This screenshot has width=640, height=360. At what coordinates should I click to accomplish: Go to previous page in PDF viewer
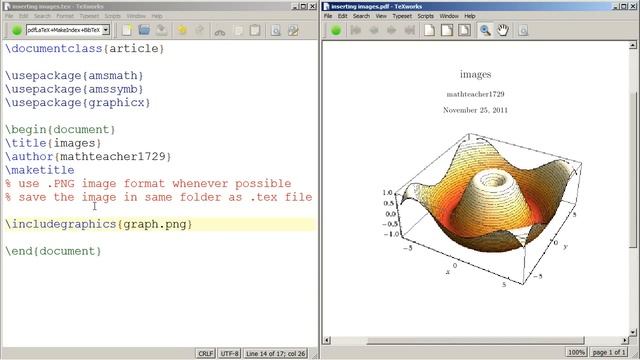tap(373, 30)
